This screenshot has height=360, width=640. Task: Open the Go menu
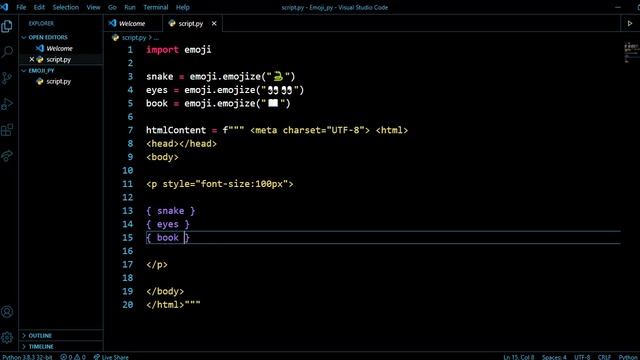click(112, 7)
